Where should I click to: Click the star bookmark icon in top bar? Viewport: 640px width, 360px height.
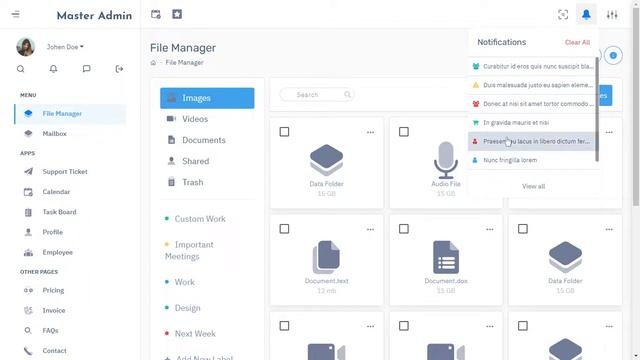(x=177, y=15)
